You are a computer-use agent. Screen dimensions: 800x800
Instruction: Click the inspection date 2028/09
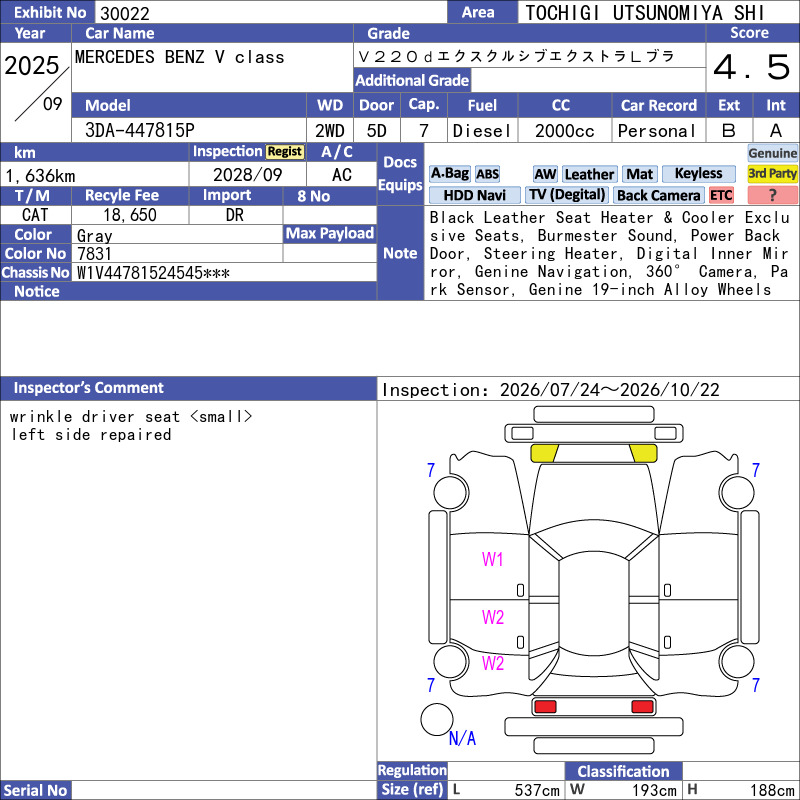click(247, 175)
